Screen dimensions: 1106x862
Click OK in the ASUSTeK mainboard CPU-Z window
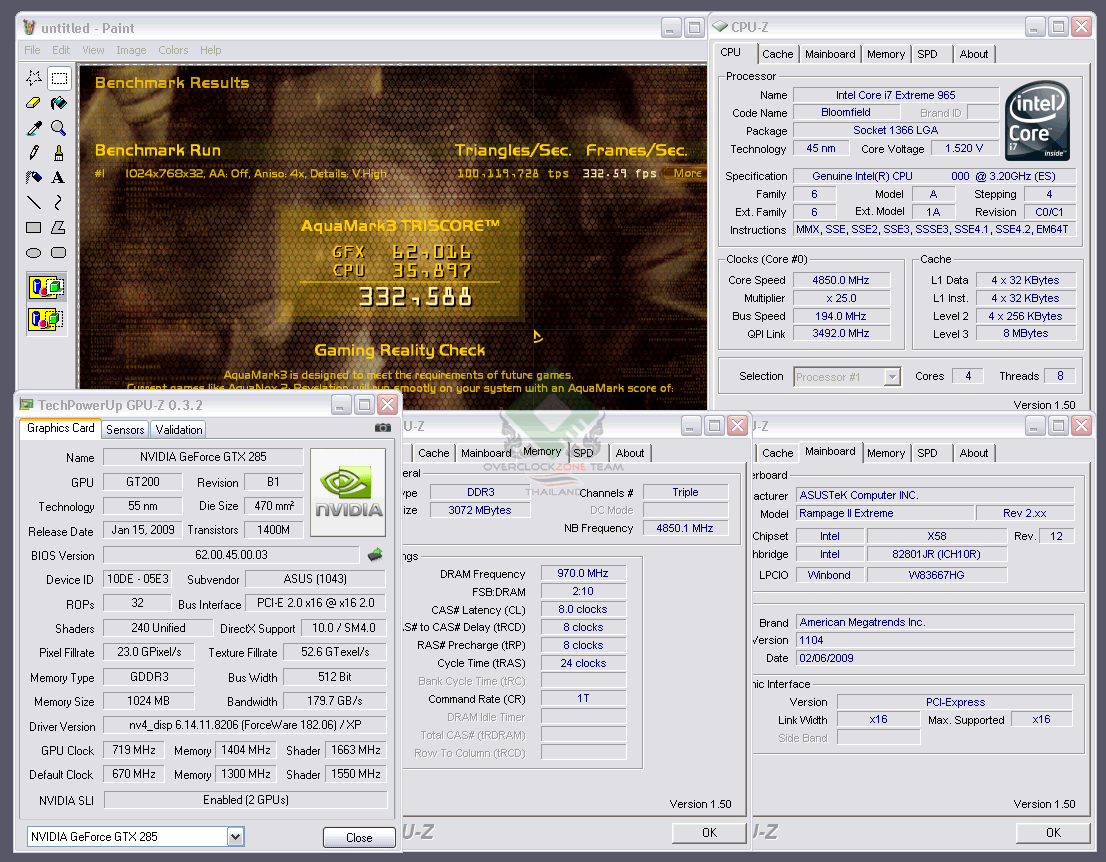point(1053,833)
